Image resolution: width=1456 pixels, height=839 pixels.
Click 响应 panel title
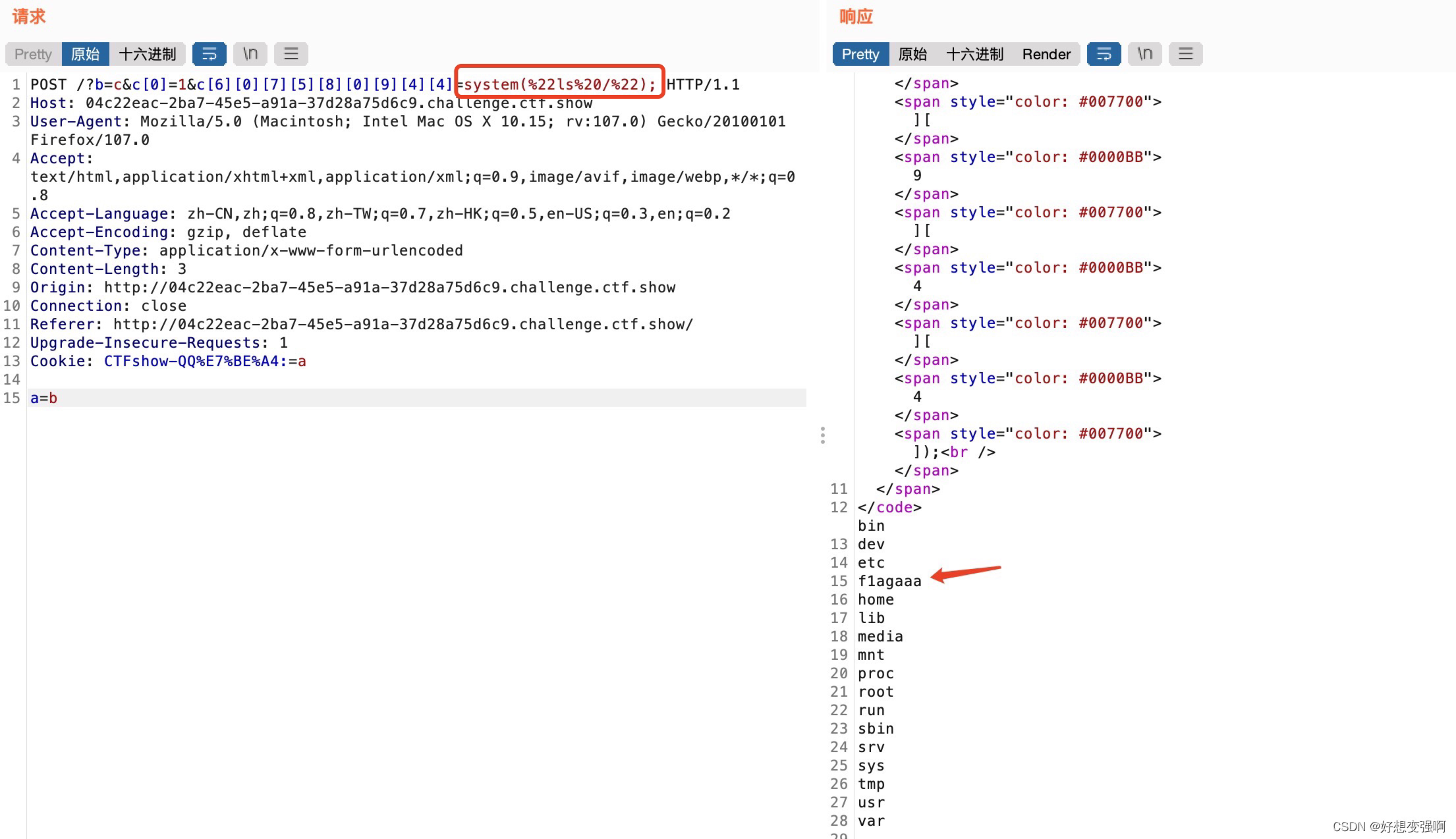[856, 16]
